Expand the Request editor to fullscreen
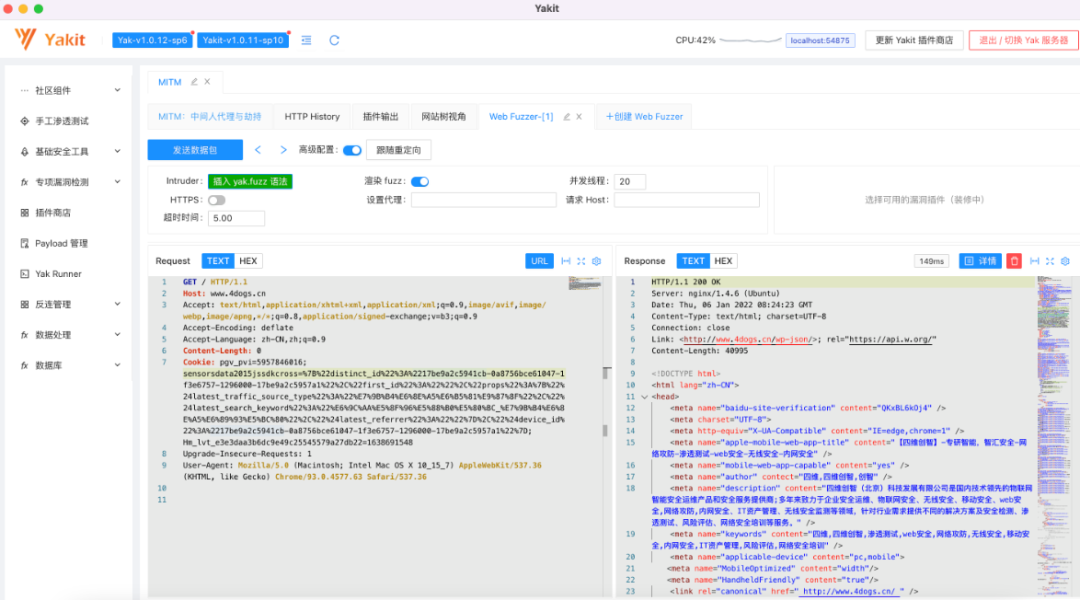This screenshot has width=1080, height=600. point(581,261)
